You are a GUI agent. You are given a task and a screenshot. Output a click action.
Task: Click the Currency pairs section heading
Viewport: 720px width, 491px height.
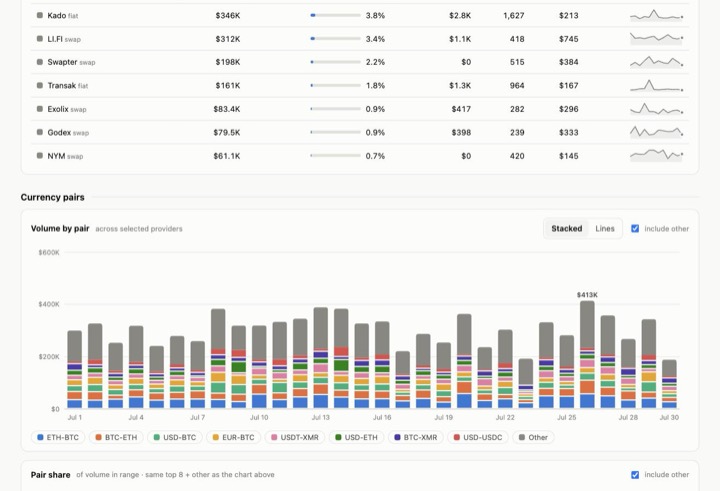click(x=52, y=197)
